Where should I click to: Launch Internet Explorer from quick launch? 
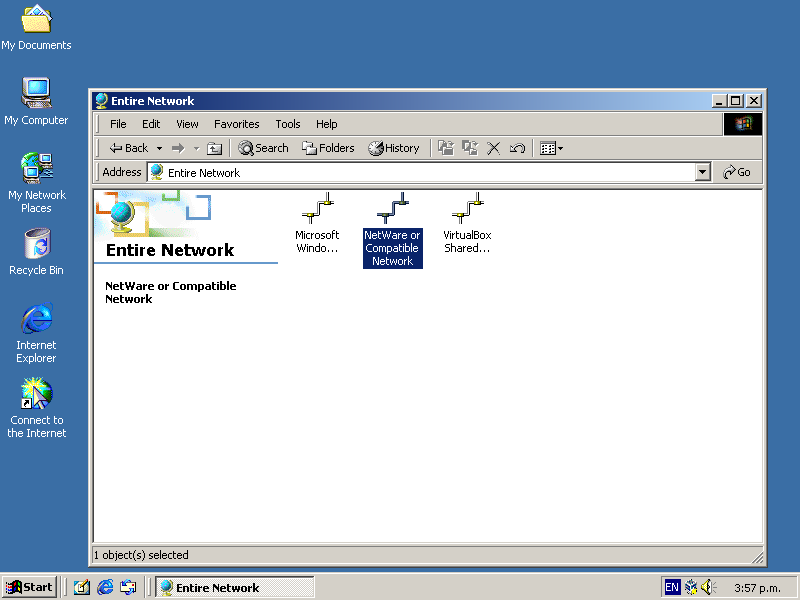pyautogui.click(x=105, y=588)
